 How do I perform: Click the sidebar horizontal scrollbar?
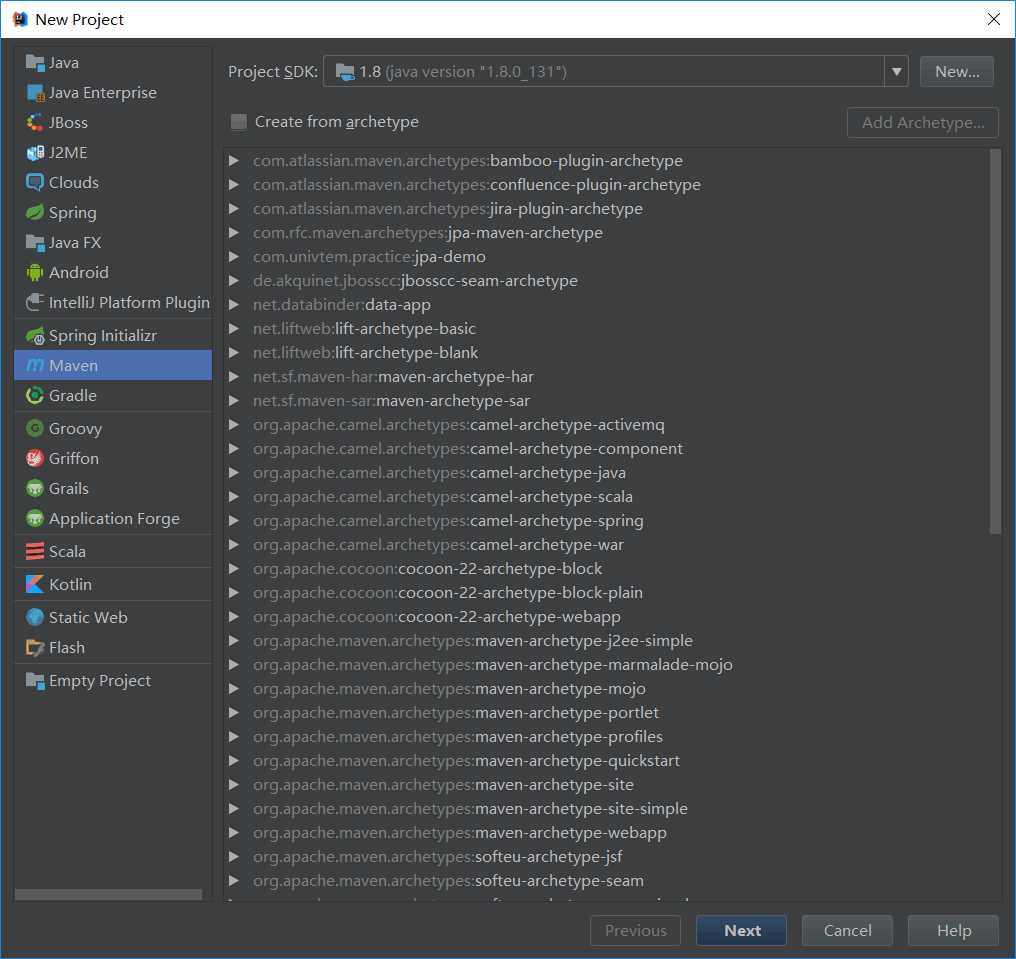(108, 894)
